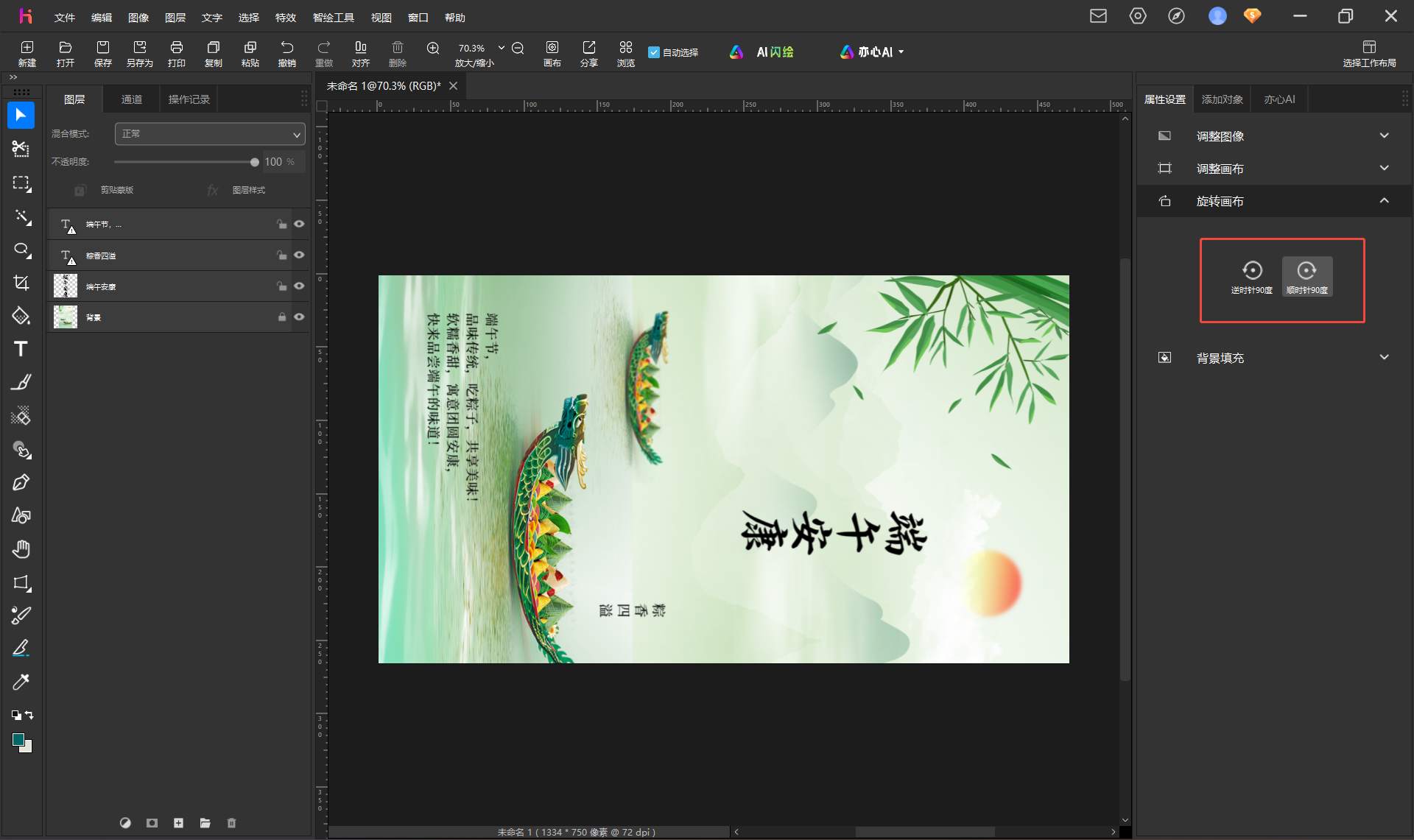This screenshot has height=840, width=1414.
Task: Open the 特效 menu
Action: 285,17
